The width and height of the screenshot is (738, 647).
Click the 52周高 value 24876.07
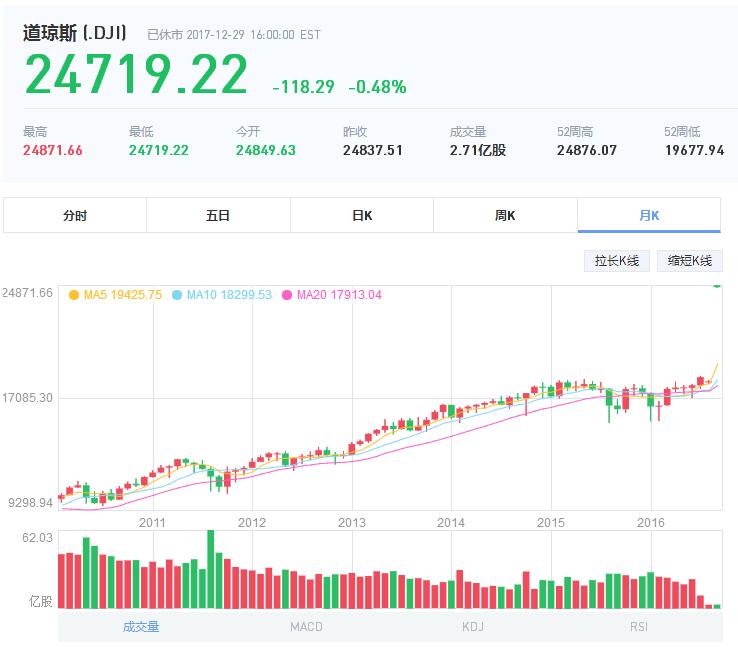(587, 151)
